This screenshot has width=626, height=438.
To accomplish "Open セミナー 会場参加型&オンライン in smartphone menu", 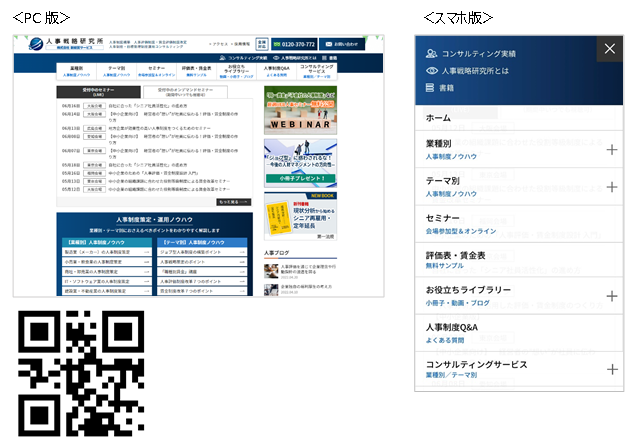I will 519,224.
